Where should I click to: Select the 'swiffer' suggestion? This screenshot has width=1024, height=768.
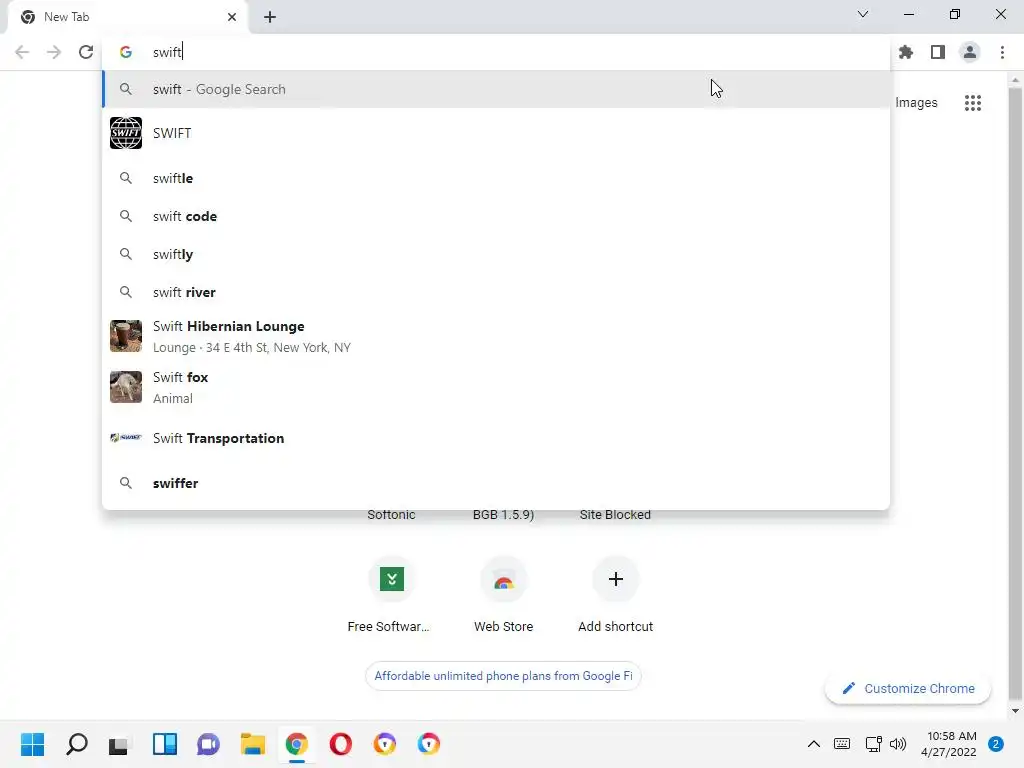tap(496, 483)
